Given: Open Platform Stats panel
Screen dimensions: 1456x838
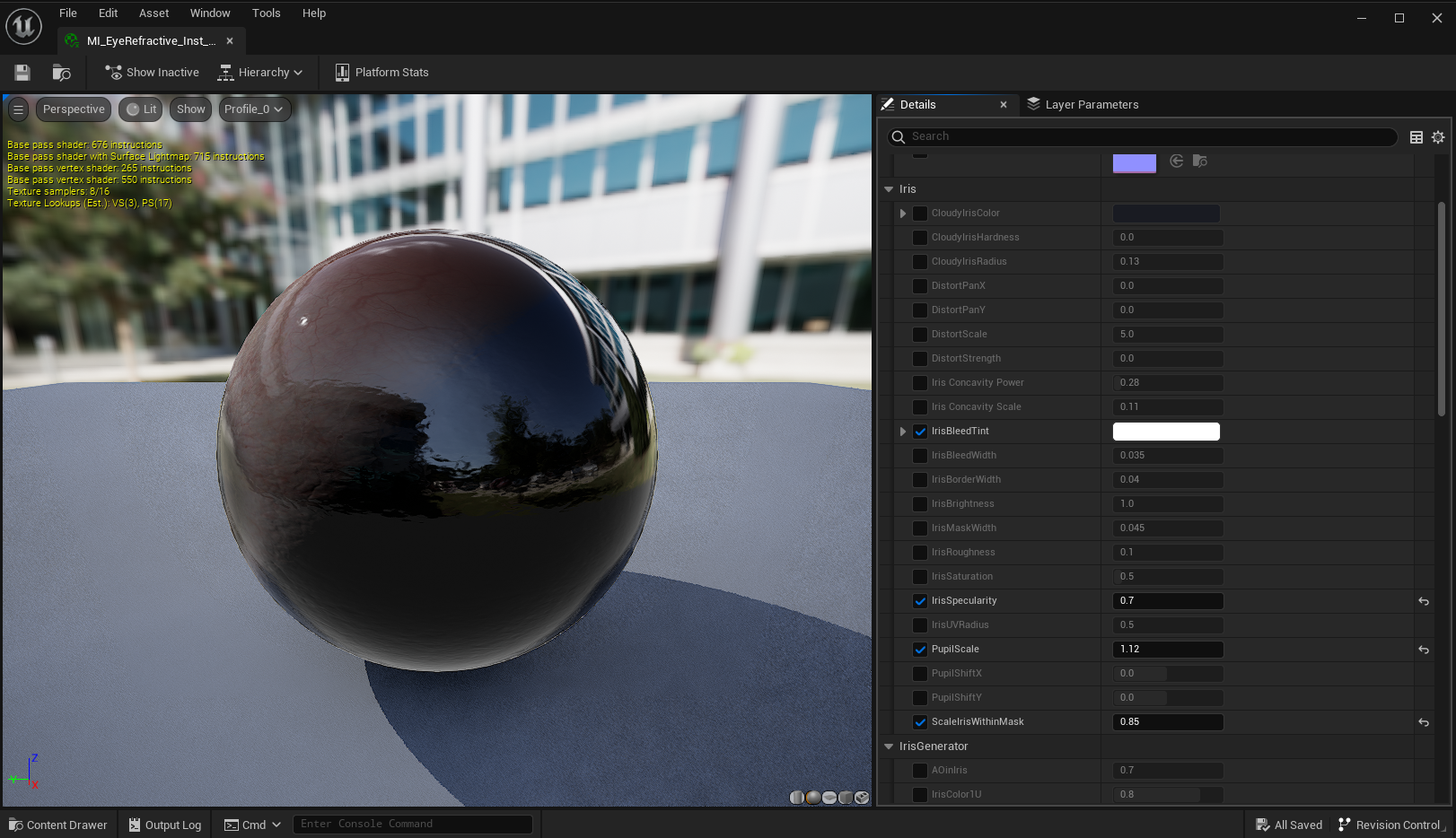Looking at the screenshot, I should [382, 73].
